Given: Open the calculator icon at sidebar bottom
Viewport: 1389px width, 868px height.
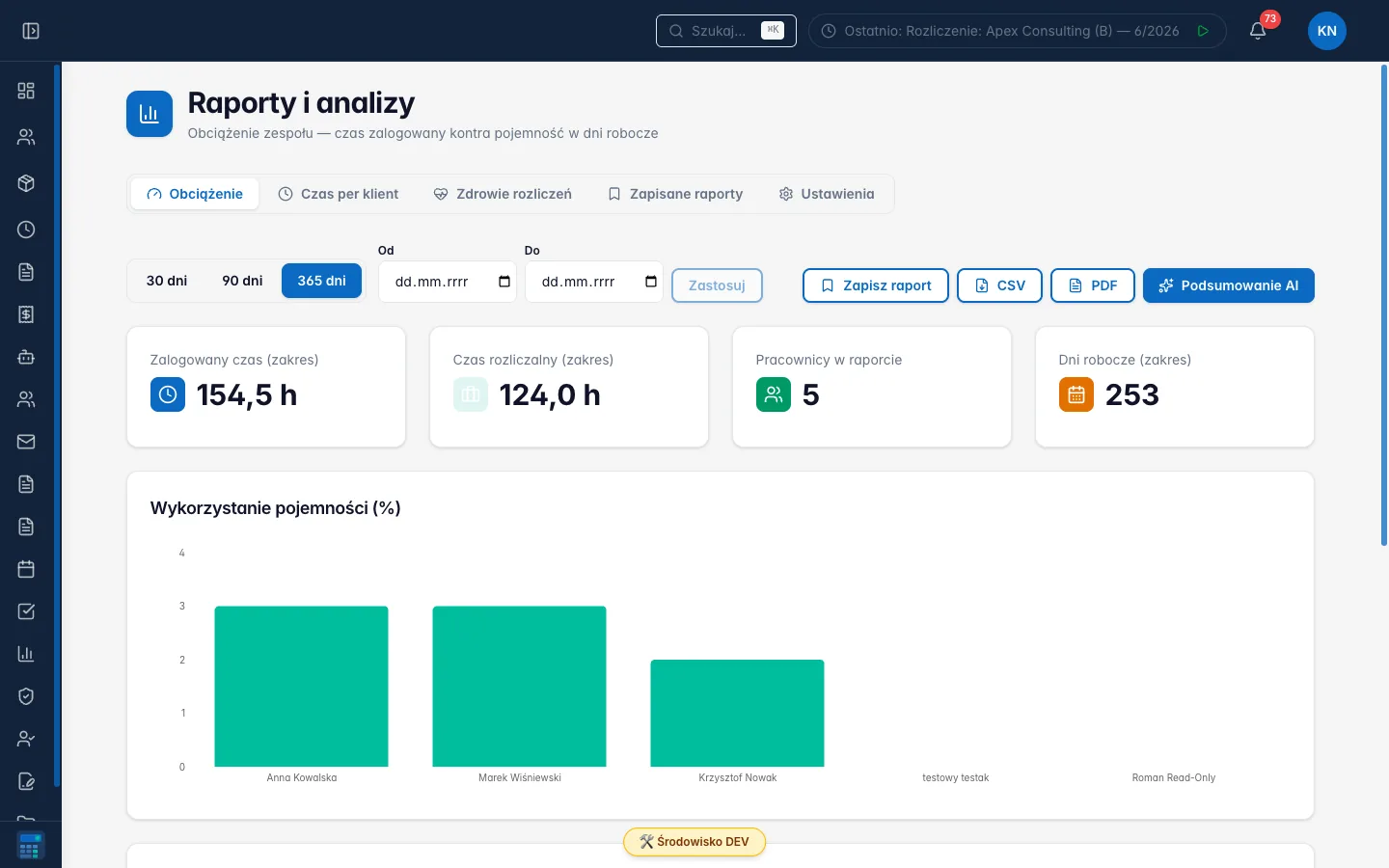Looking at the screenshot, I should (x=30, y=846).
